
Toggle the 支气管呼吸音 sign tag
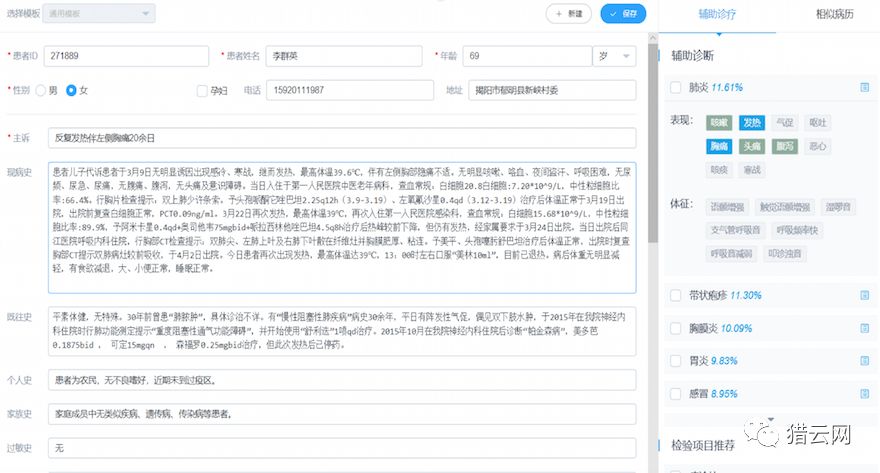[735, 230]
